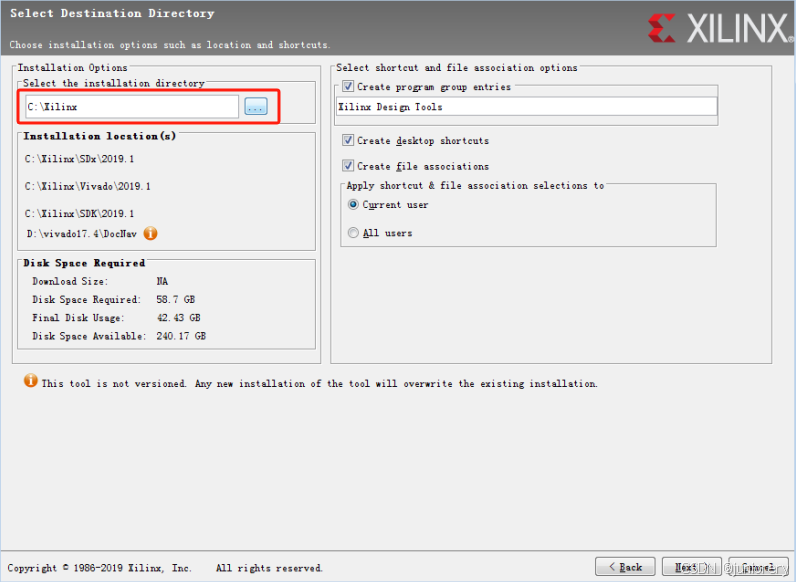Click the C:\Xilinx\Vivado\2019.1 location
The image size is (796, 582).
point(88,186)
